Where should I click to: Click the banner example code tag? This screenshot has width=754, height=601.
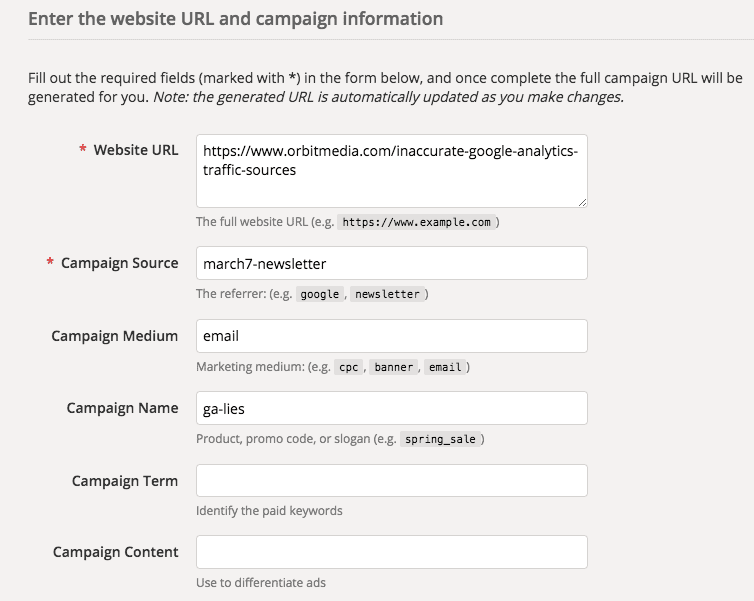(x=394, y=367)
